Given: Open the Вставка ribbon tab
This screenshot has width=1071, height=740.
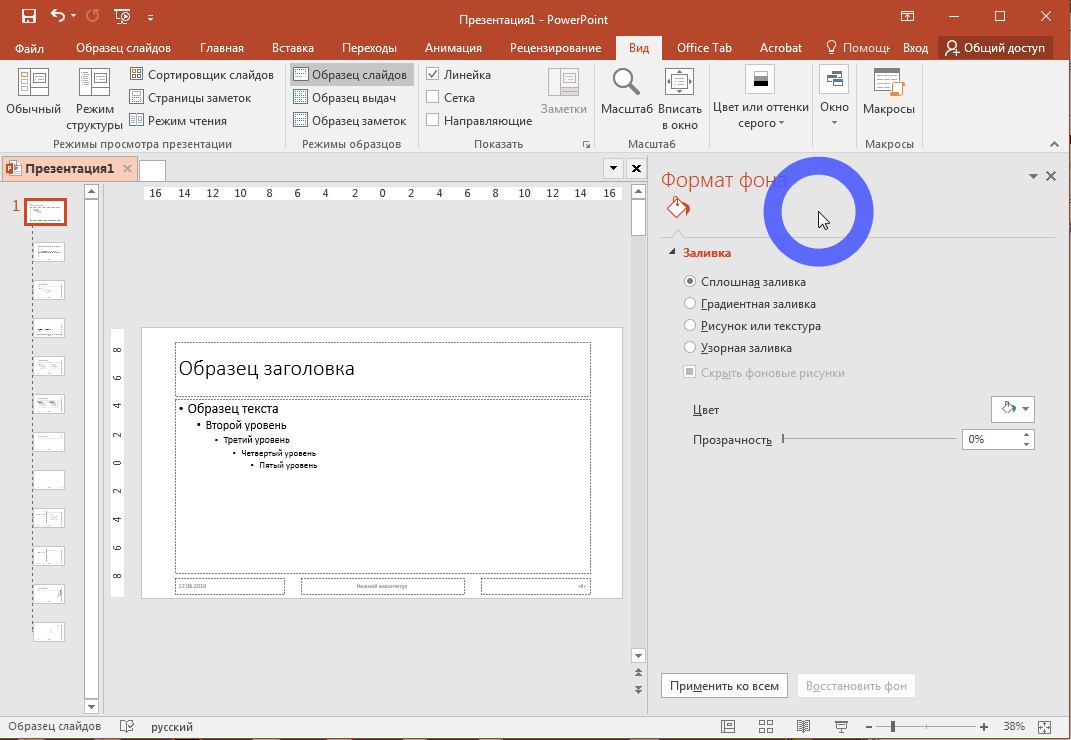Looking at the screenshot, I should pos(292,48).
